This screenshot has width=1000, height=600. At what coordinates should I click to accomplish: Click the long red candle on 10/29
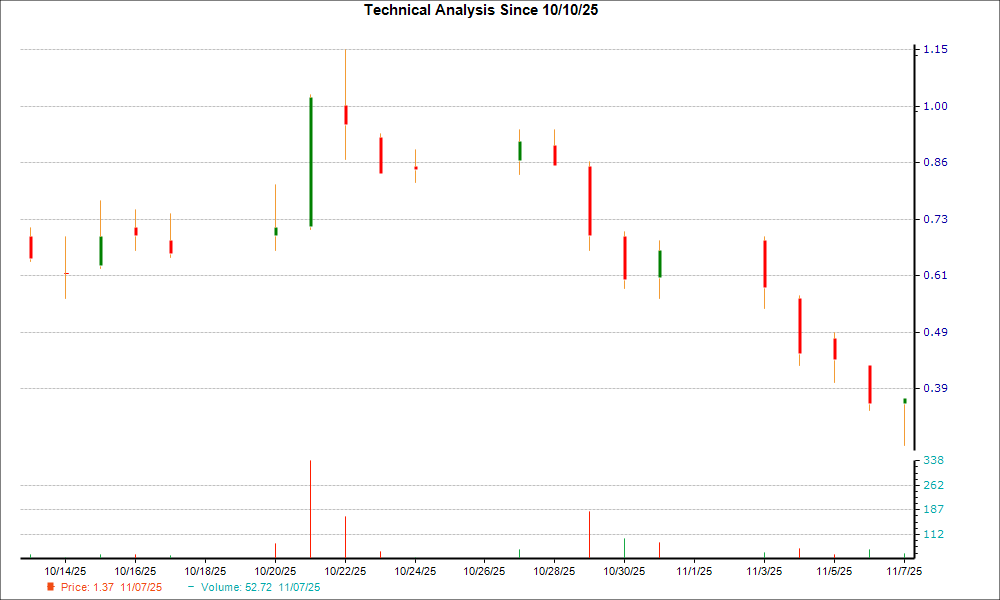(x=590, y=200)
